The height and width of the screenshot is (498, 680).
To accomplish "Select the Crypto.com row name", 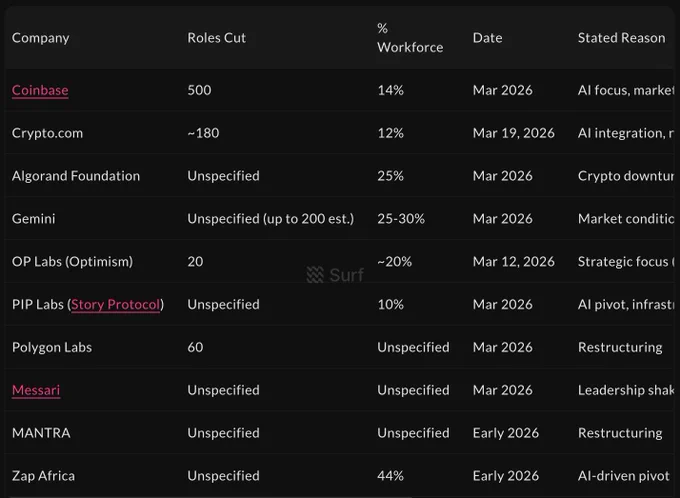I will (x=47, y=133).
